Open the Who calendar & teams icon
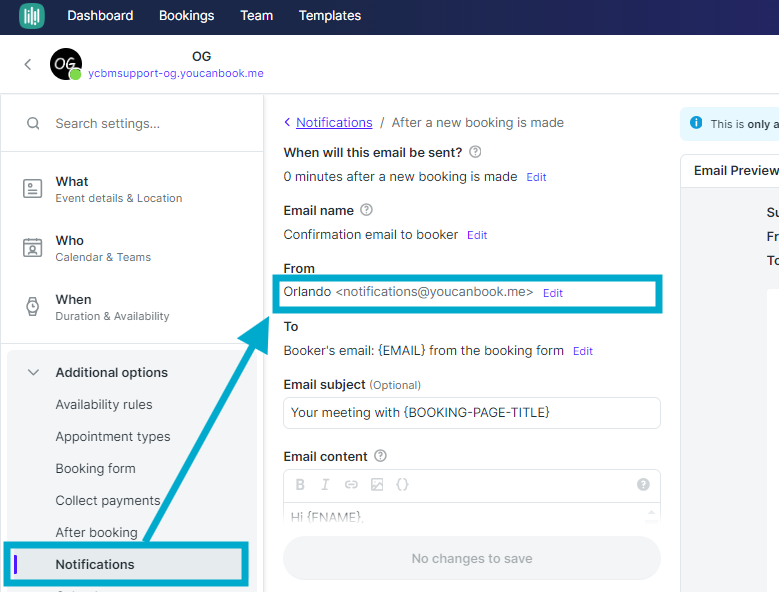 (x=33, y=247)
